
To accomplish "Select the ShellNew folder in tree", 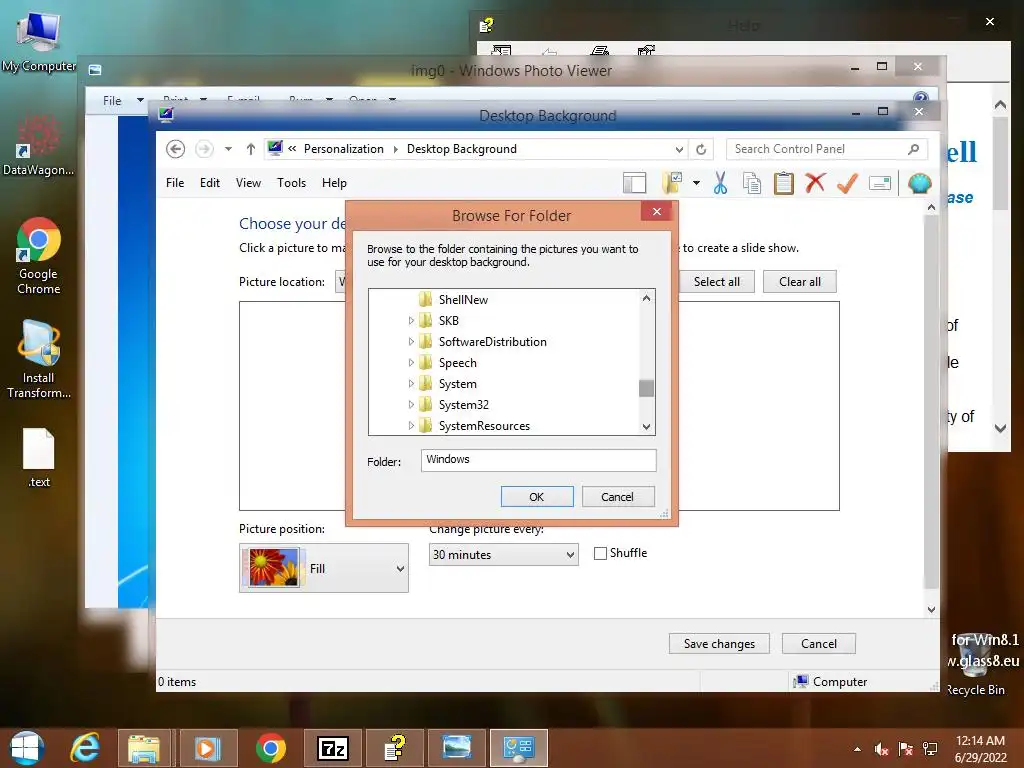I will (462, 300).
